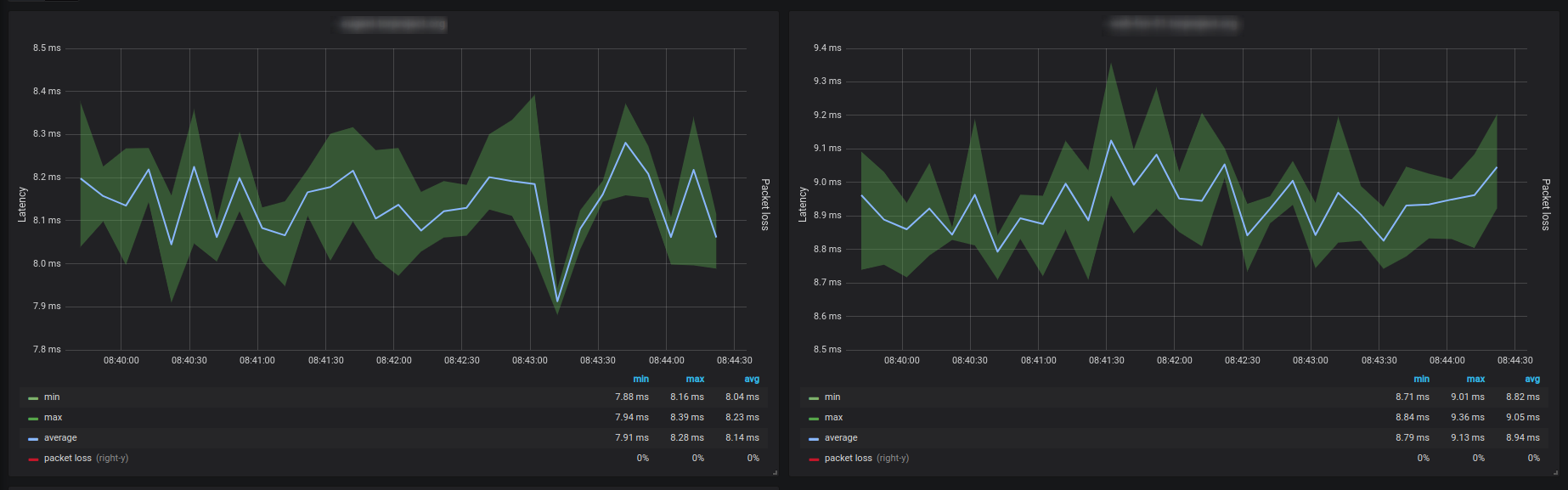Viewport: 1568px width, 490px height.
Task: Open the left panel's blurred title dropdown menu
Action: [393, 25]
